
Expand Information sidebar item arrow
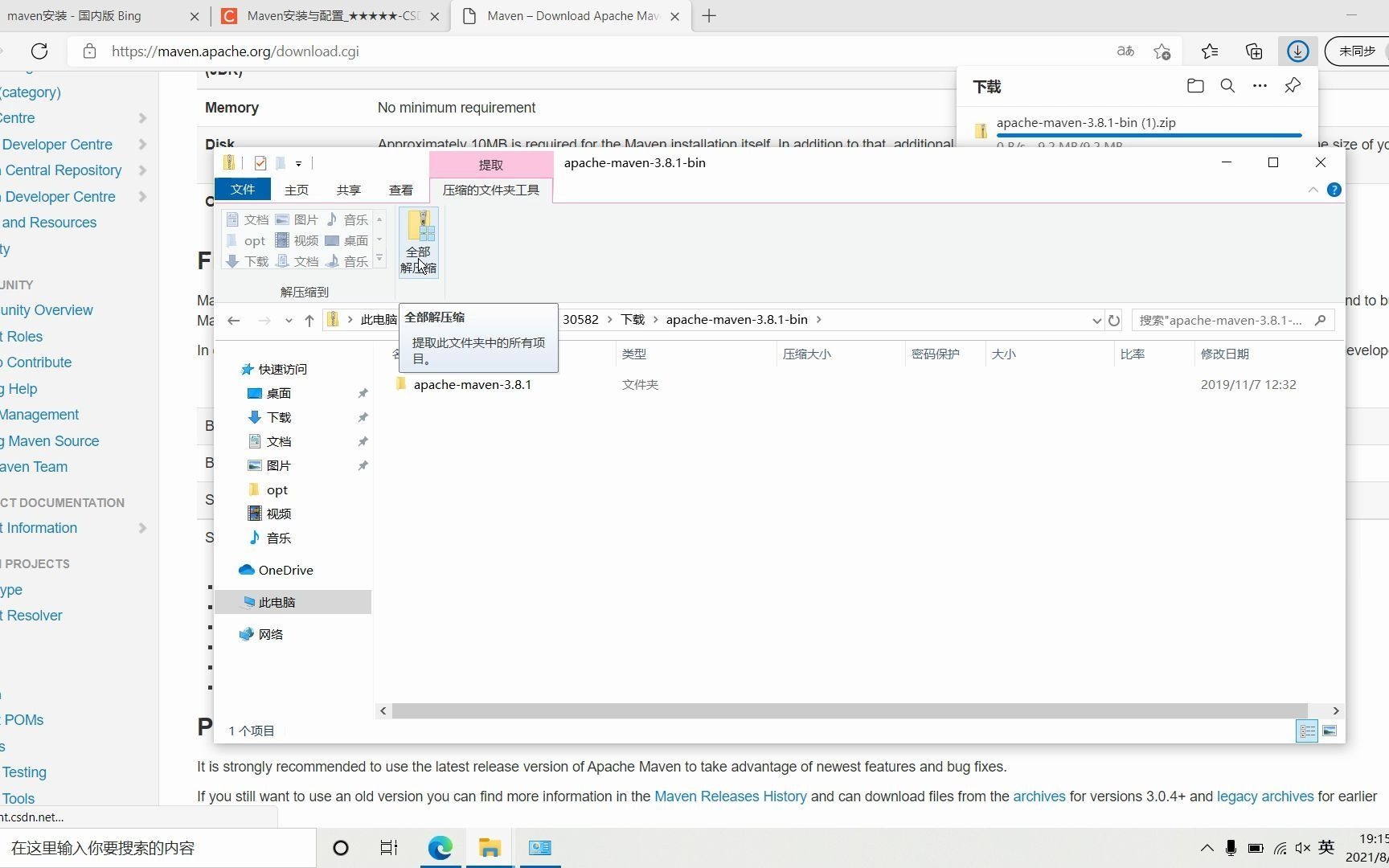142,528
